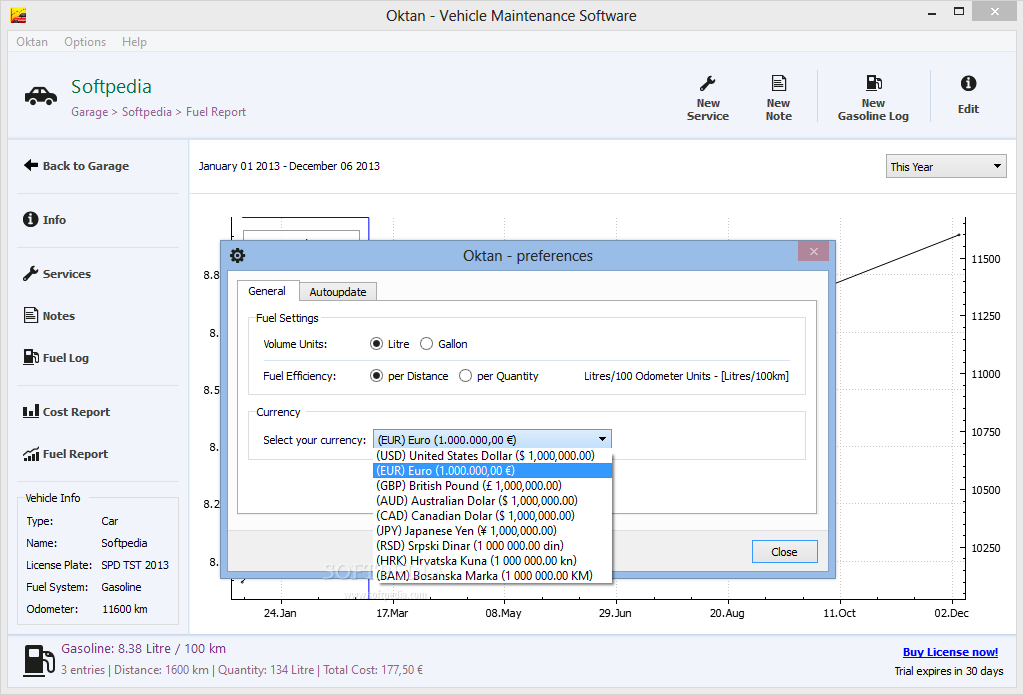Viewport: 1024px width, 695px height.
Task: Select Gallon volume unit
Action: [x=426, y=344]
